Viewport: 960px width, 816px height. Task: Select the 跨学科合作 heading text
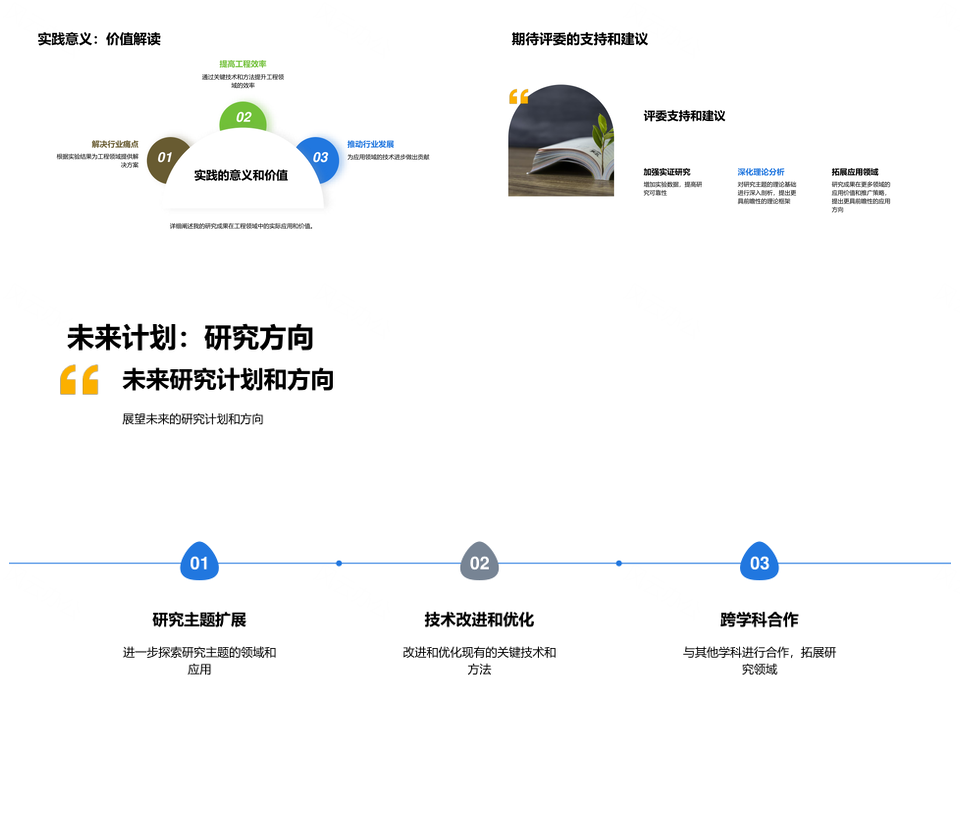759,619
